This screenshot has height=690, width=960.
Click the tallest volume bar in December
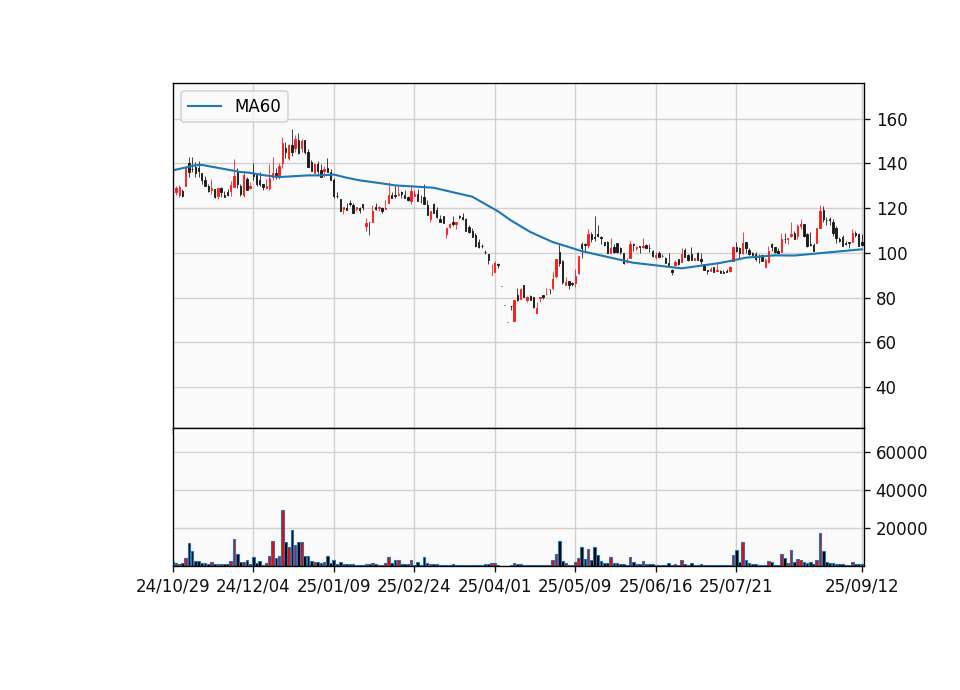click(x=283, y=538)
